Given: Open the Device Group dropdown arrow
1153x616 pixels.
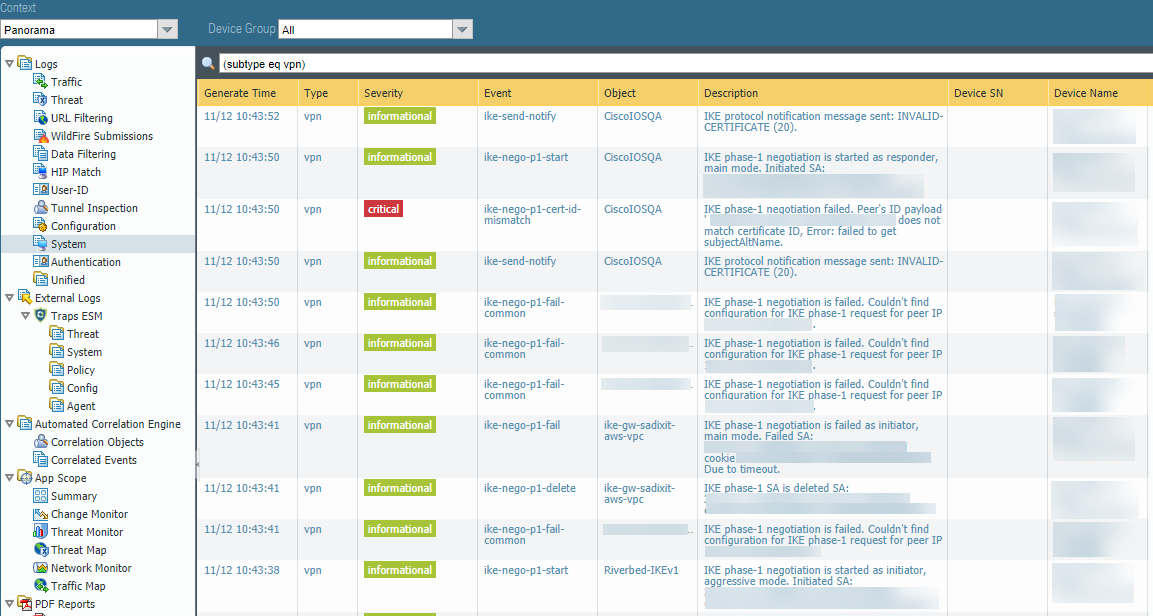Looking at the screenshot, I should [462, 30].
